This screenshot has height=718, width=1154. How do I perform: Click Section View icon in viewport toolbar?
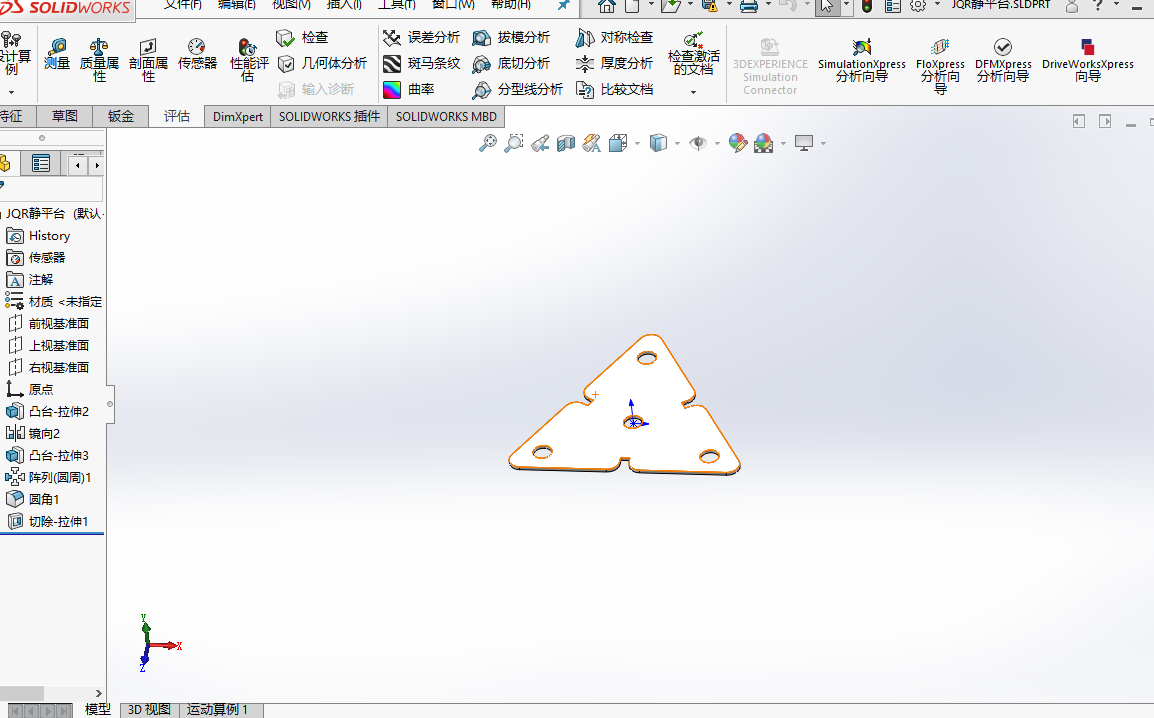pyautogui.click(x=566, y=143)
